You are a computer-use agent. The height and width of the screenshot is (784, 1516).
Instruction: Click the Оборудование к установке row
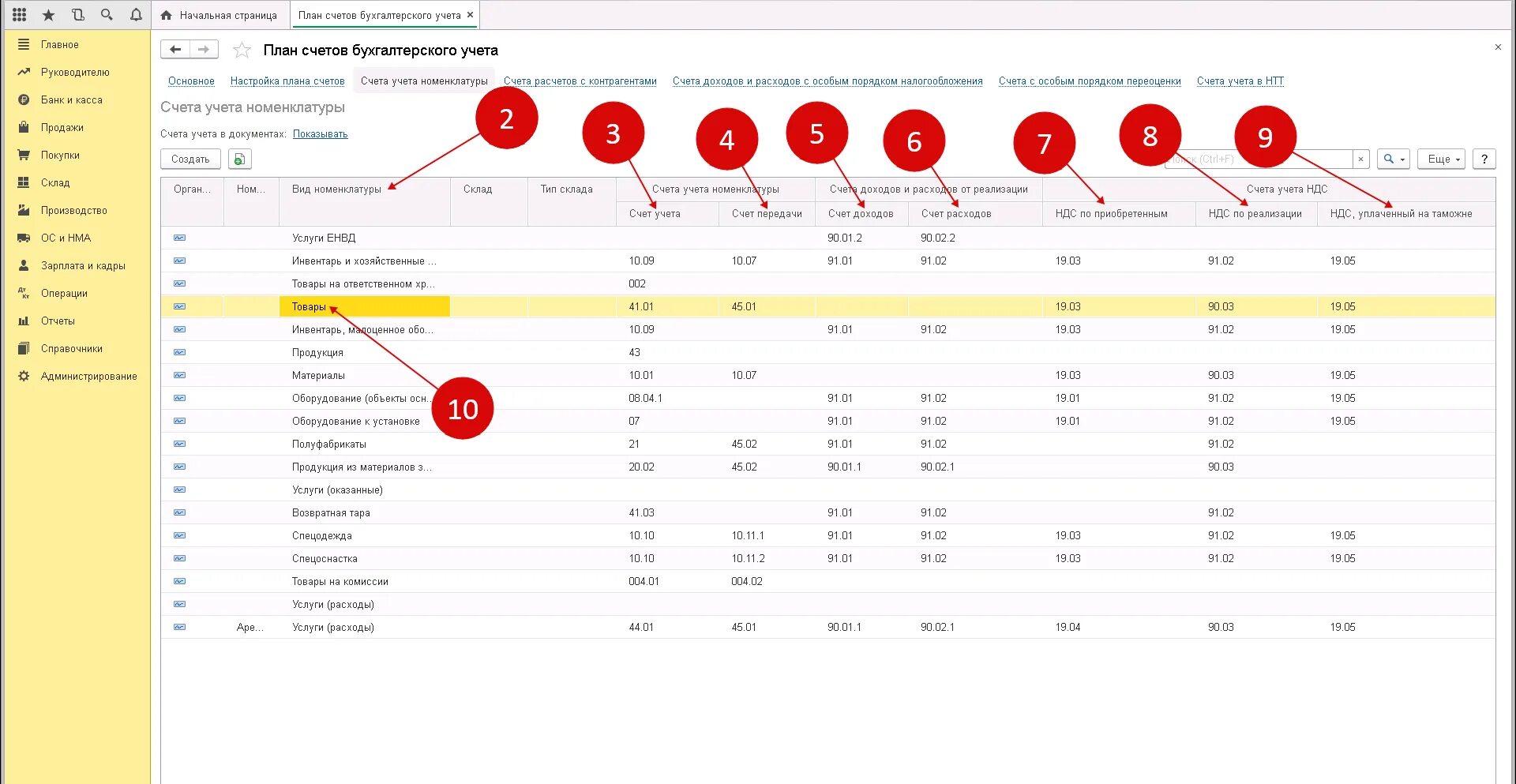click(x=827, y=421)
